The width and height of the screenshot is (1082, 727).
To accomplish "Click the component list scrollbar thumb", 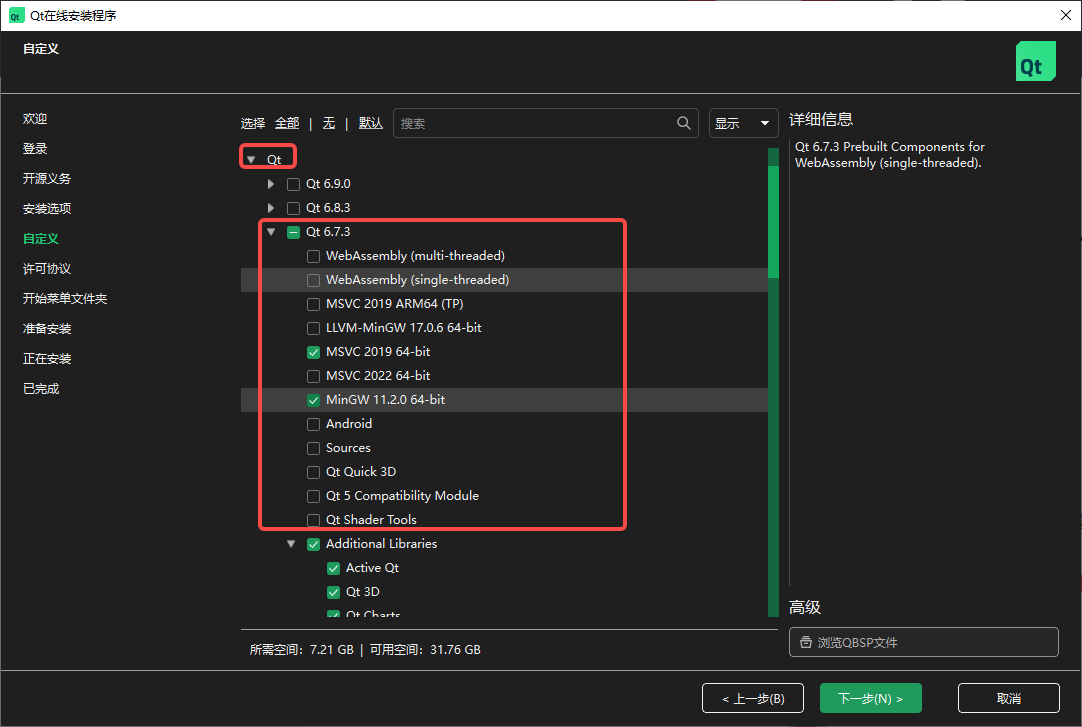I will [774, 221].
